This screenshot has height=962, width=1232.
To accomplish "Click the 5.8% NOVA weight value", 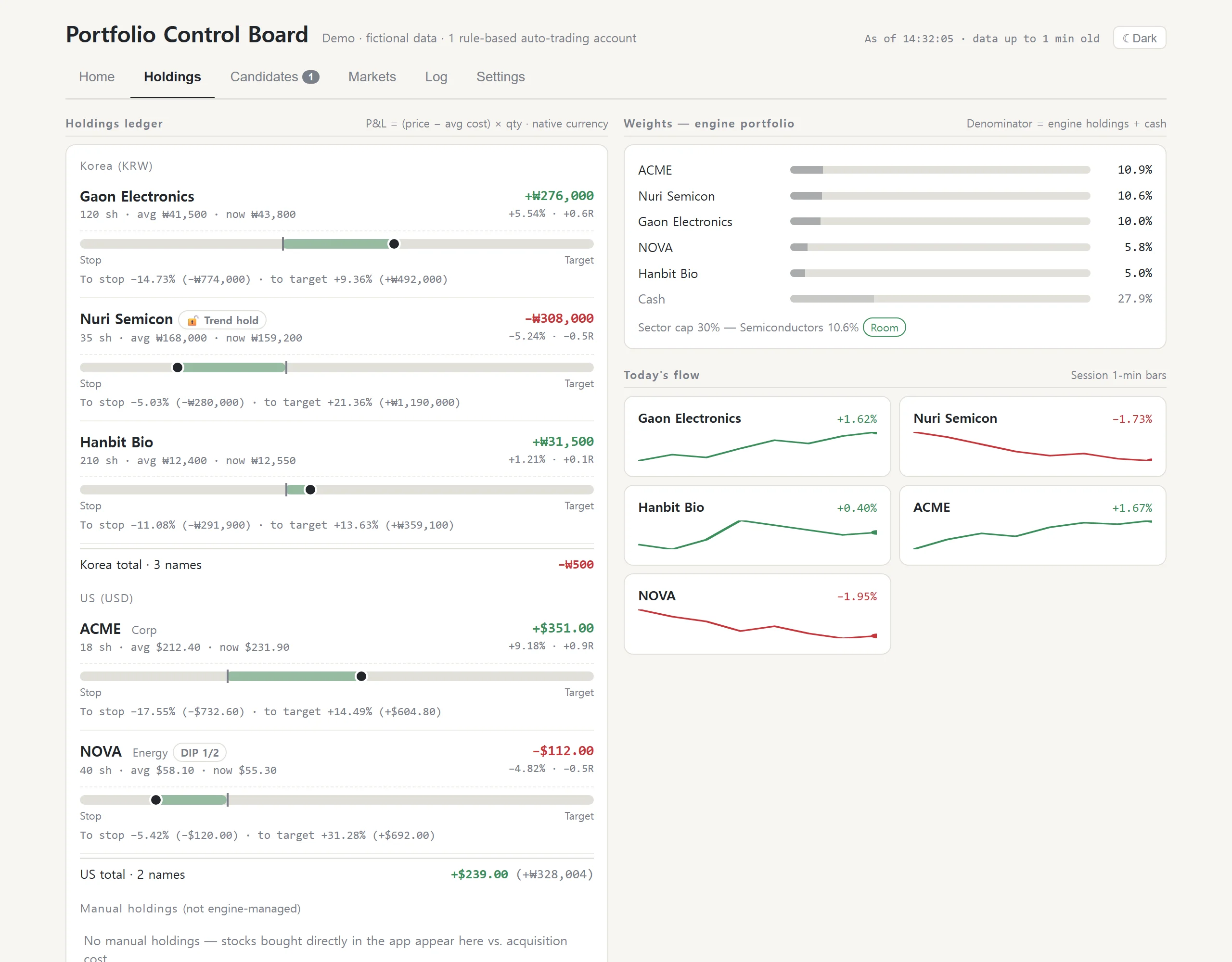I will click(x=1138, y=247).
